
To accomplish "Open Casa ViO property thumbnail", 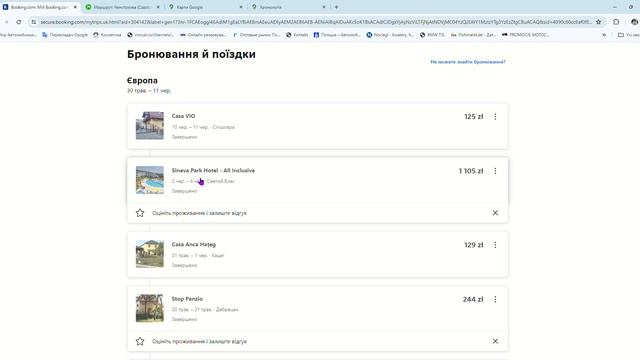I will pyautogui.click(x=150, y=126).
